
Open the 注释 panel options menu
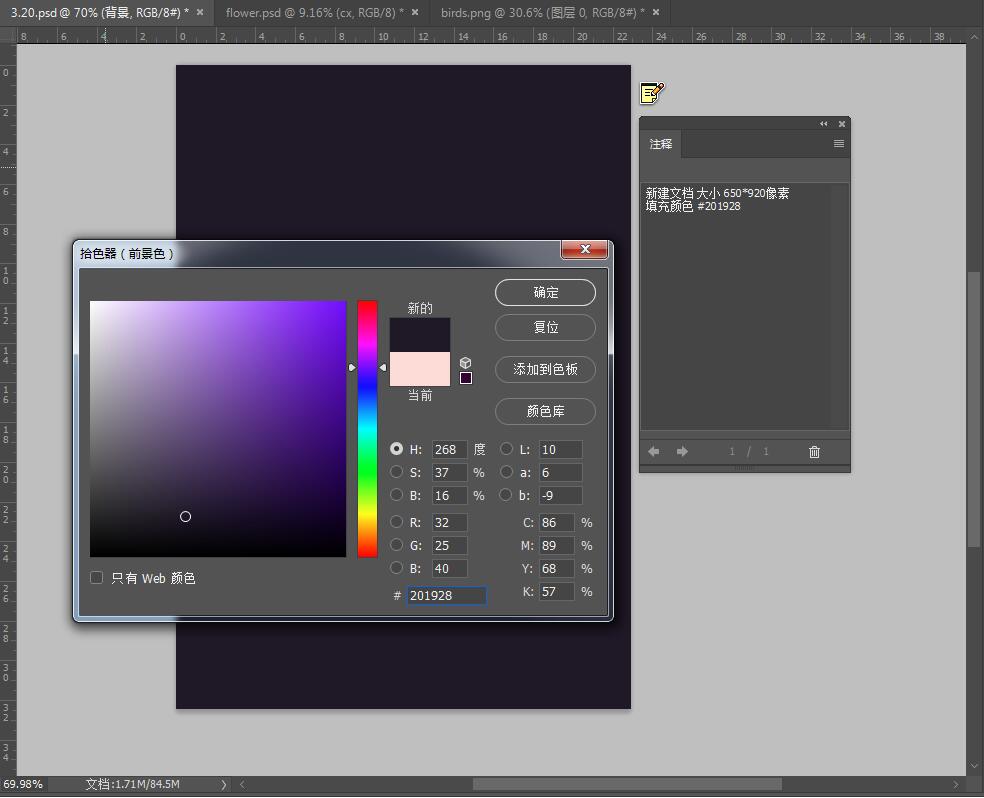click(838, 144)
